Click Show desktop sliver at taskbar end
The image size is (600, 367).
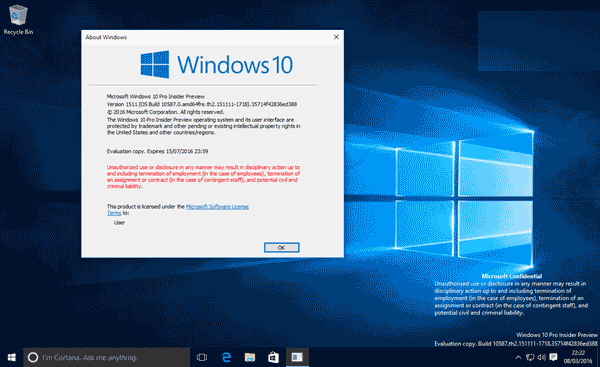tap(598, 357)
